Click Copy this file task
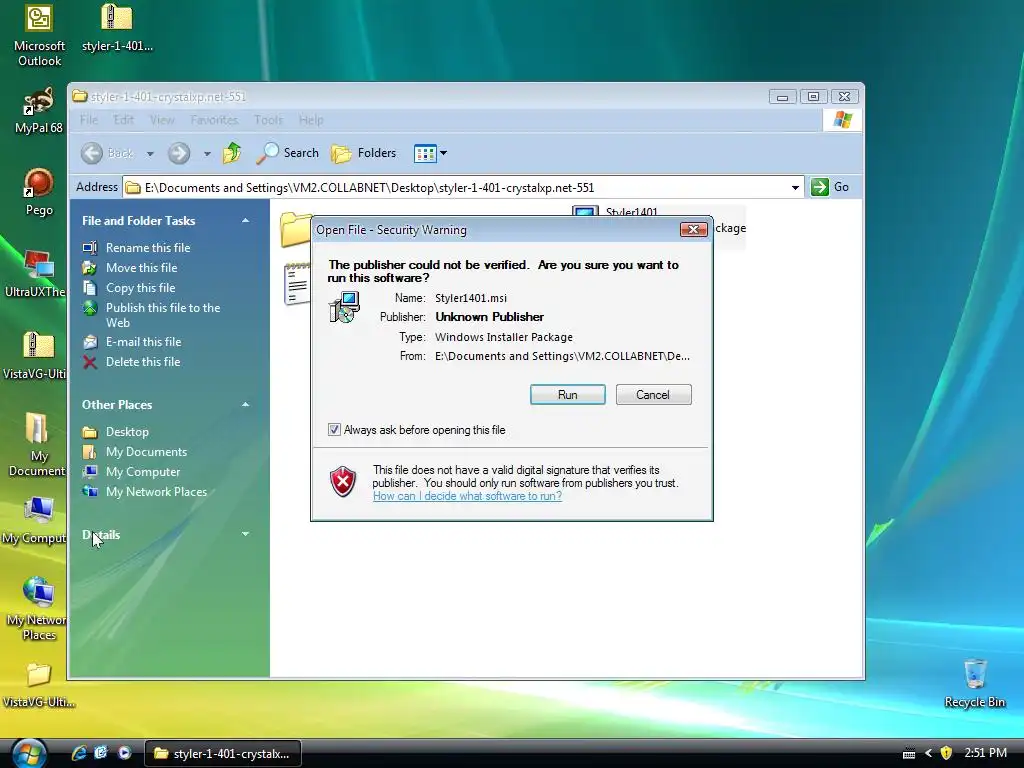Viewport: 1024px width, 768px height. click(x=129, y=287)
